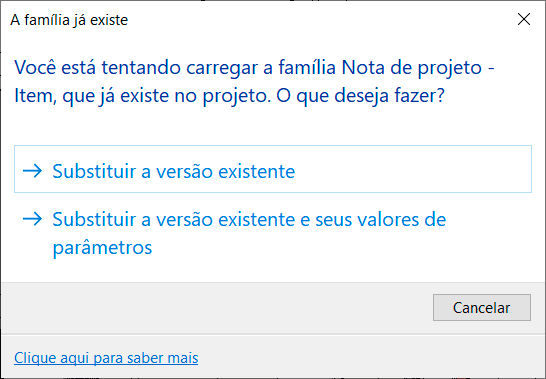Replace the family version and its parameter values
Screen dimensions: 546x379
[x=273, y=233]
